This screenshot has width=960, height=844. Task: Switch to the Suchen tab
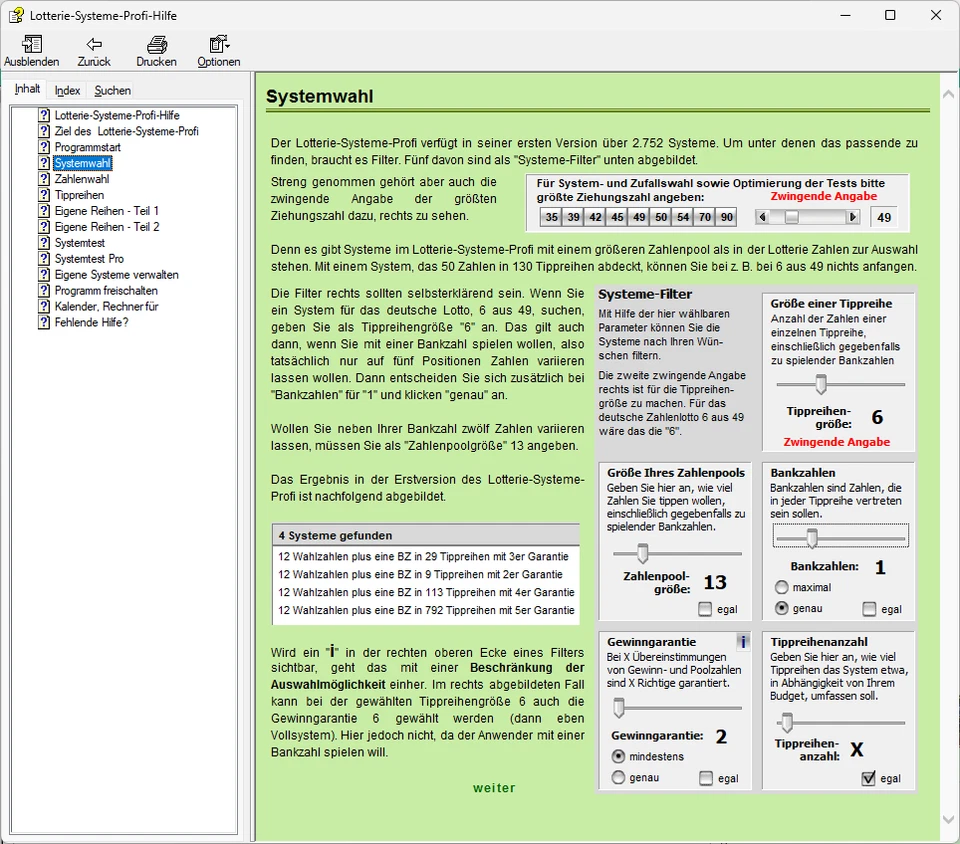coord(112,90)
